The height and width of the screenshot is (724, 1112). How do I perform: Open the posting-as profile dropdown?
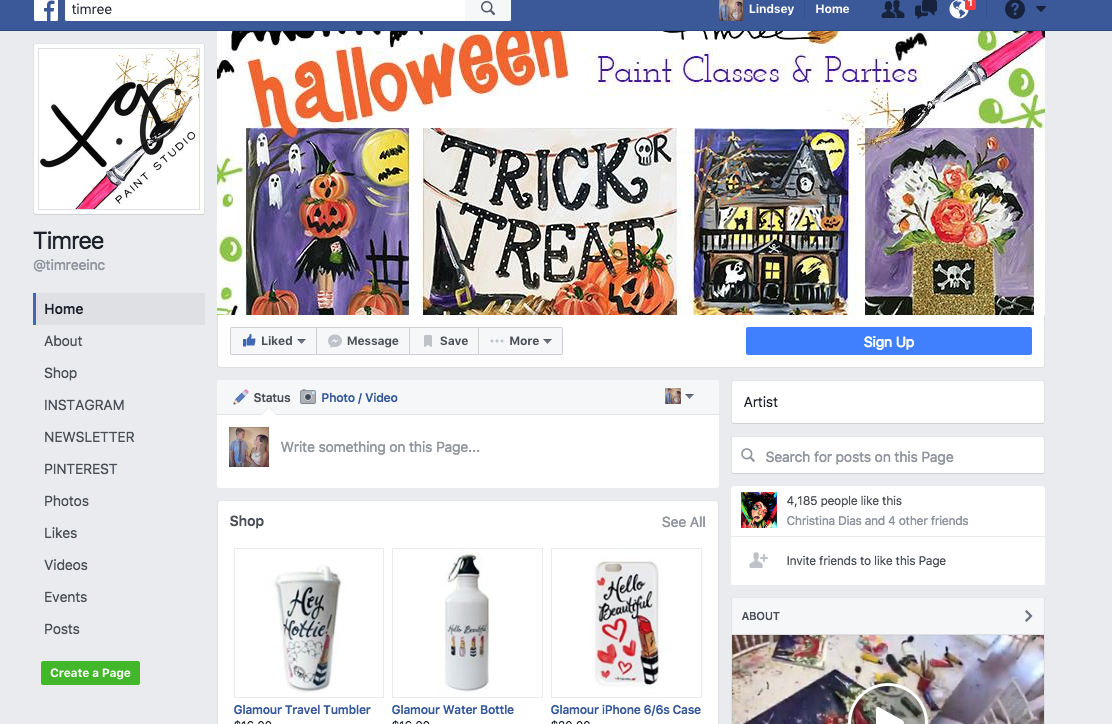click(x=679, y=396)
